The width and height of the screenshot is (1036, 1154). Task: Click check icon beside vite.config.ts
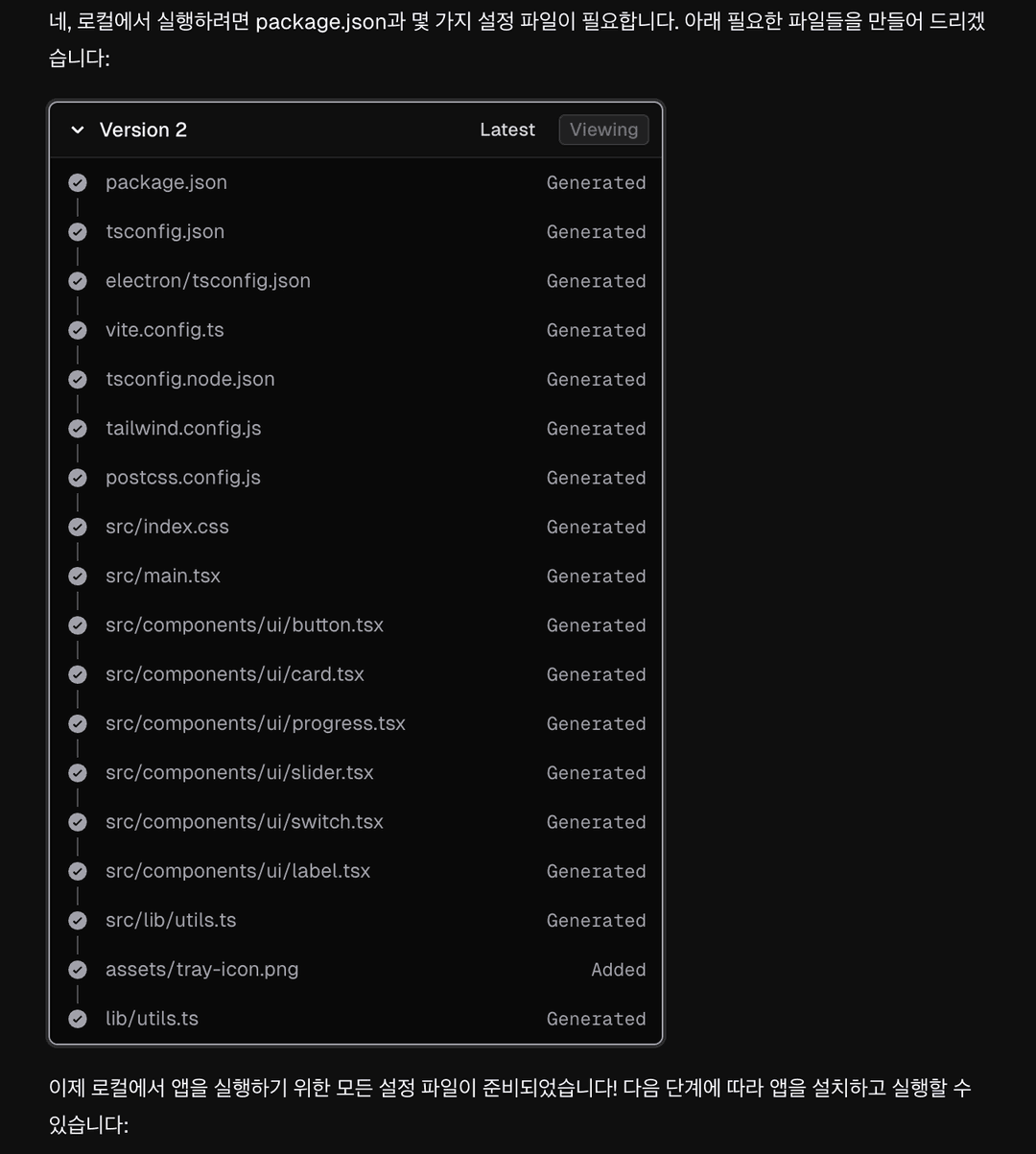[78, 330]
